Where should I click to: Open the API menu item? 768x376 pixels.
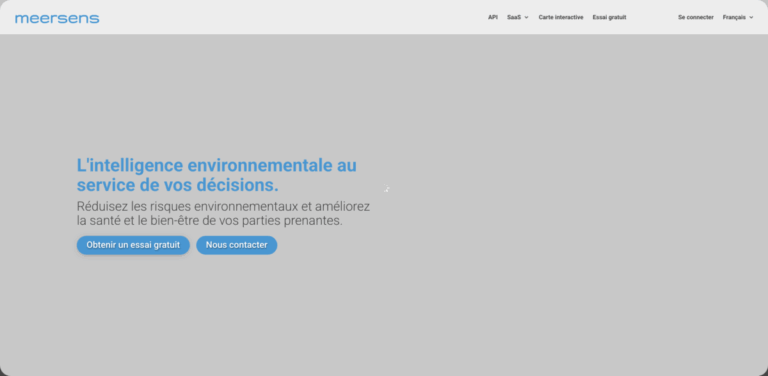tap(493, 17)
